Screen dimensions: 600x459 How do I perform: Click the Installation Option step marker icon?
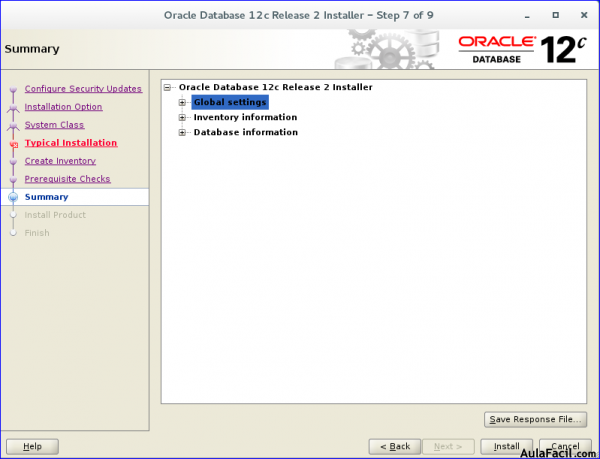13,107
